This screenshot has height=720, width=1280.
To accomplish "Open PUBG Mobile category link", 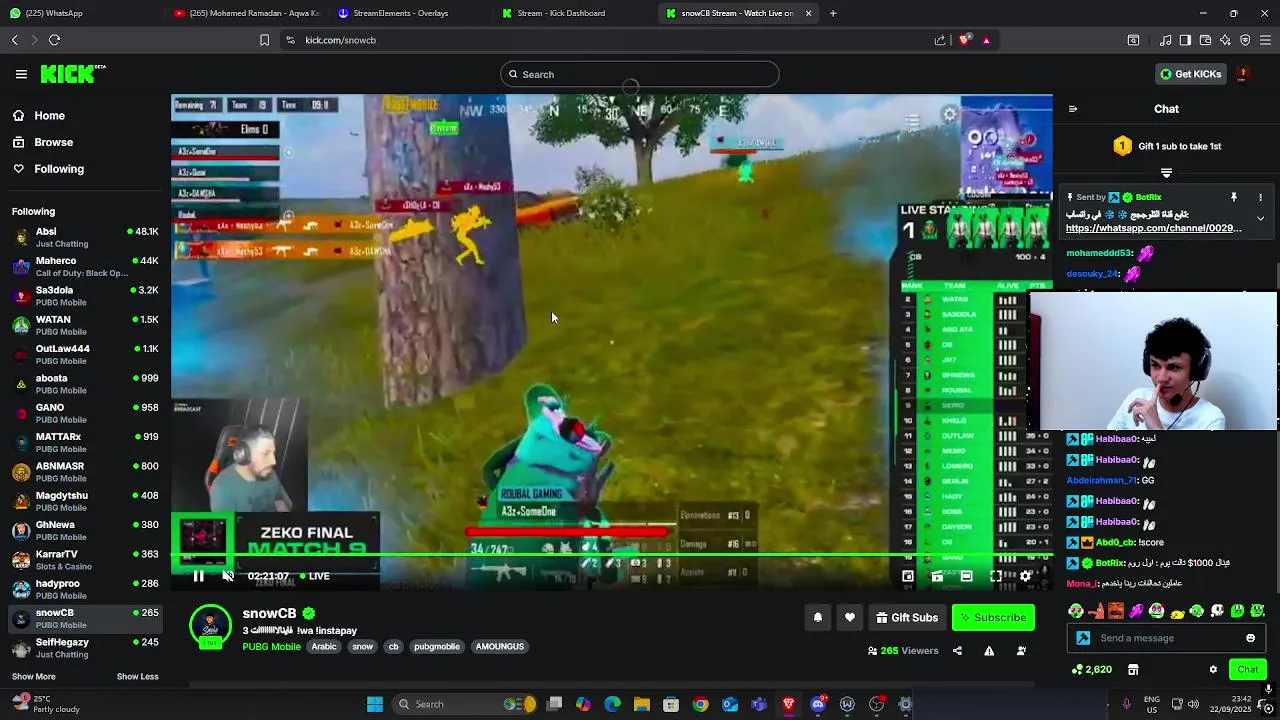I will pyautogui.click(x=271, y=647).
